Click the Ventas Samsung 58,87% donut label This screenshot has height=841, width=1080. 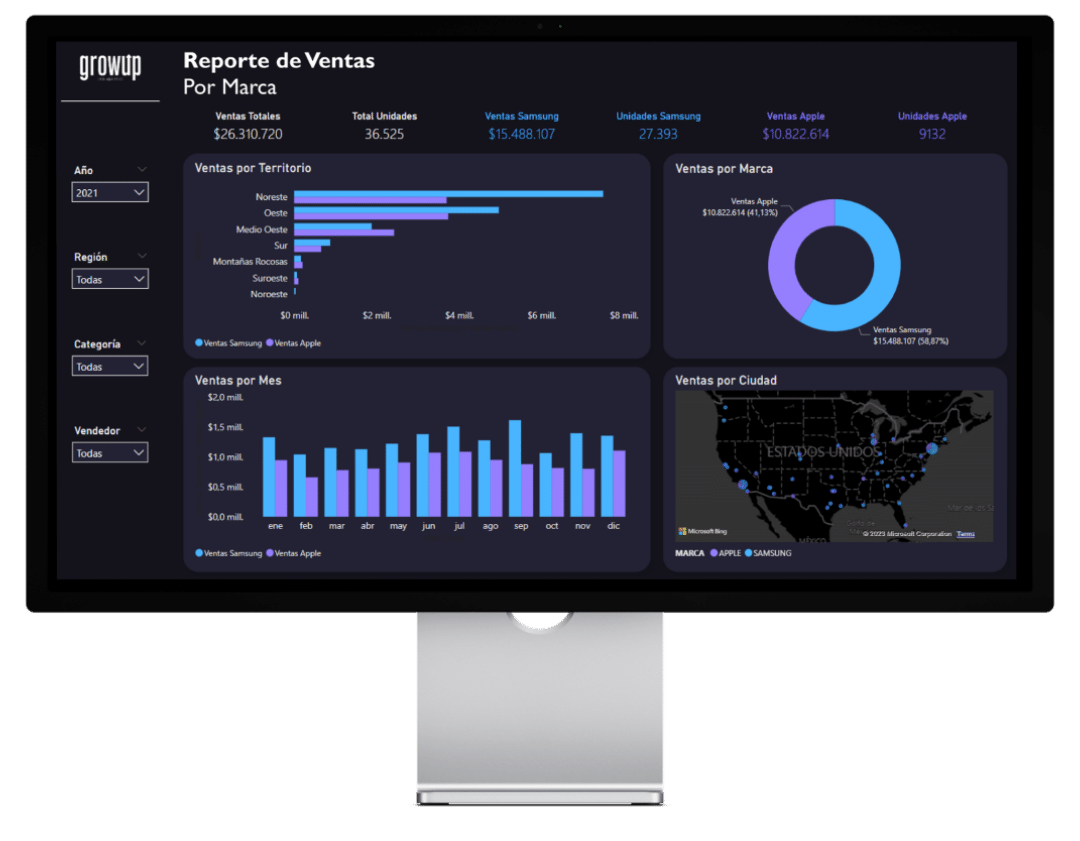[911, 335]
